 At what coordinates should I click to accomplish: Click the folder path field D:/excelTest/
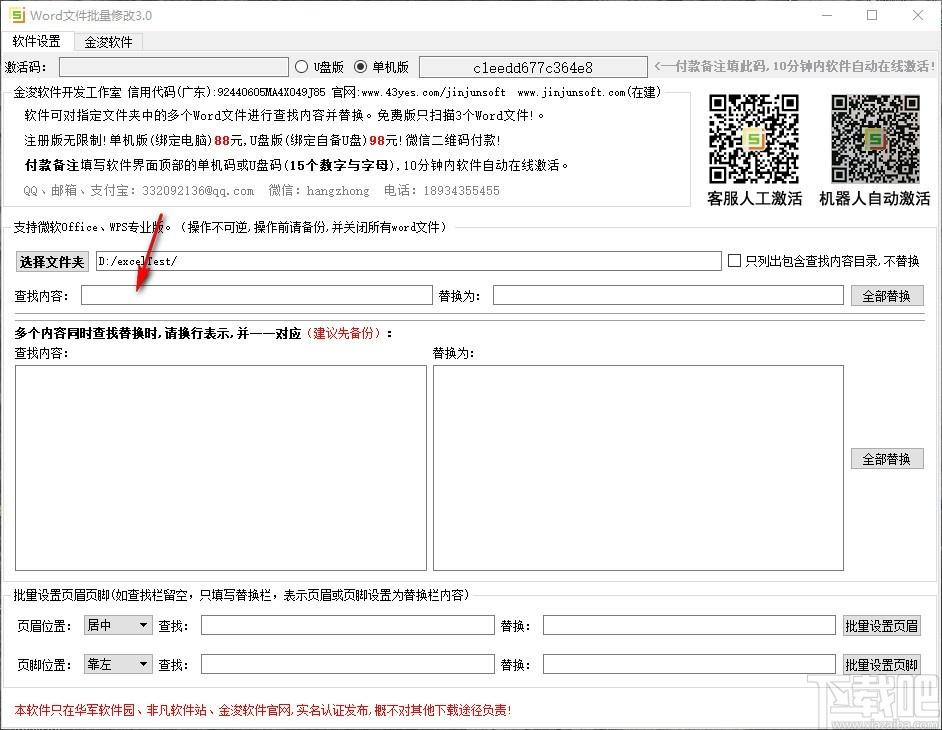(409, 261)
